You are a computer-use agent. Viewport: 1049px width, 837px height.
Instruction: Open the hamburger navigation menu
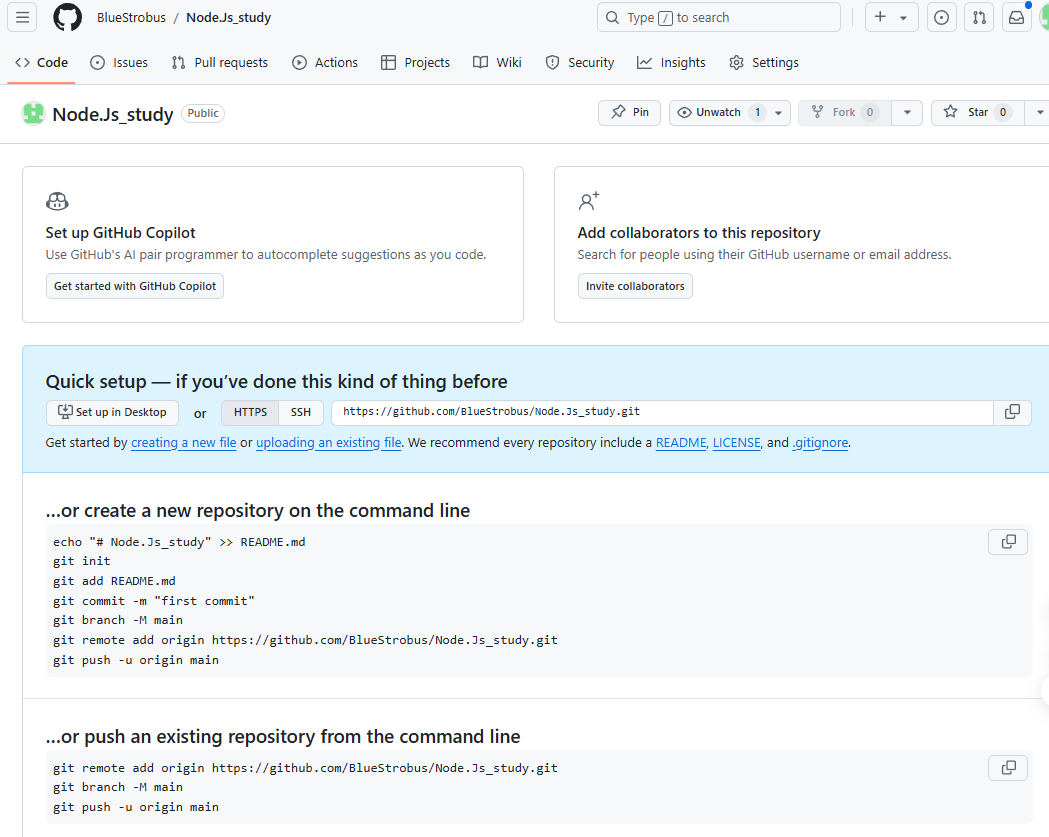(22, 17)
